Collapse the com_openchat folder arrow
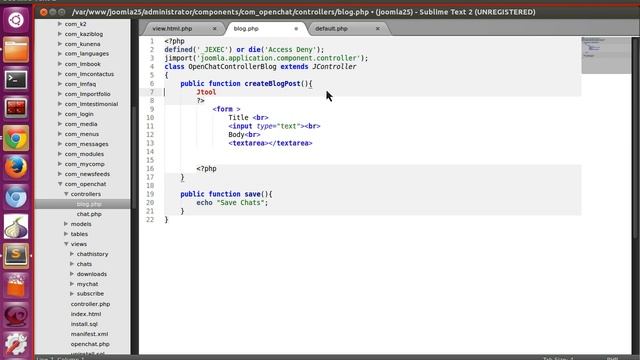The image size is (640, 360). coord(60,184)
